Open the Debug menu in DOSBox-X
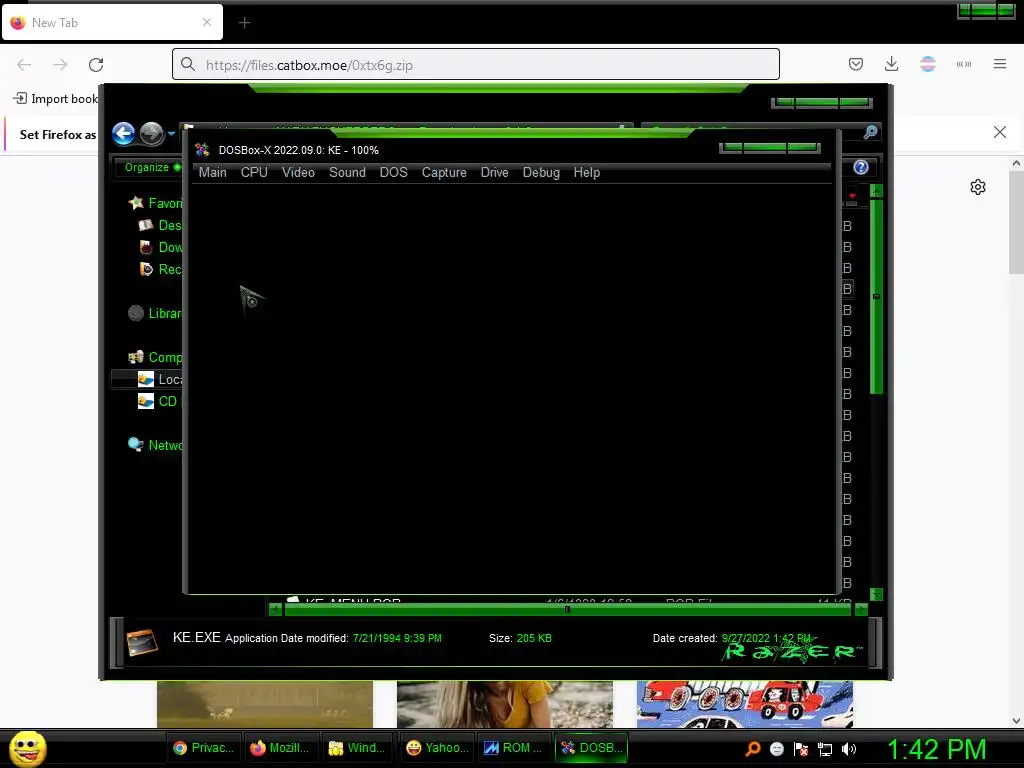Image resolution: width=1024 pixels, height=768 pixels. coord(541,172)
